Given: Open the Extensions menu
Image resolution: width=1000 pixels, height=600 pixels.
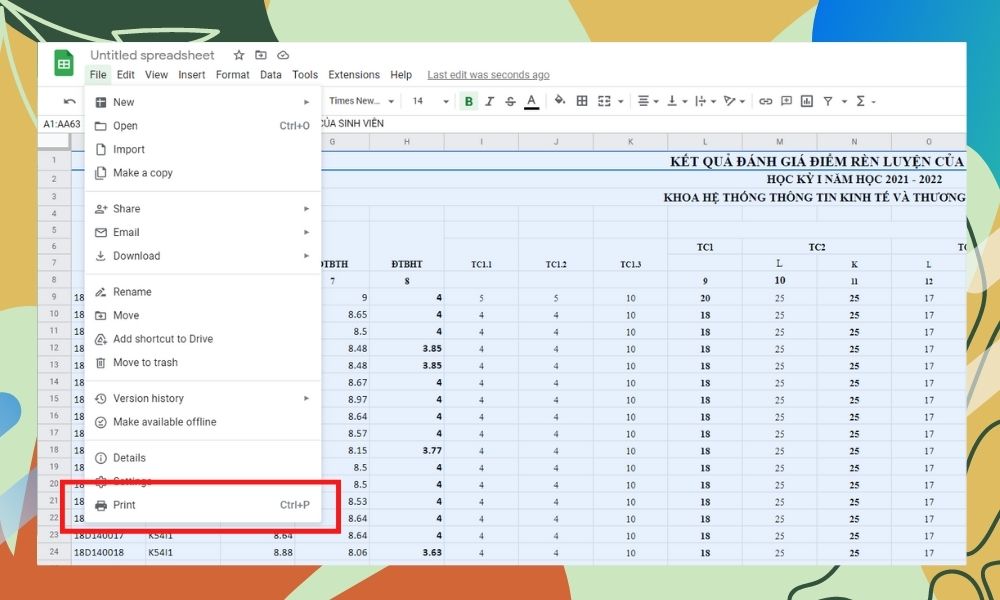Looking at the screenshot, I should click(354, 75).
